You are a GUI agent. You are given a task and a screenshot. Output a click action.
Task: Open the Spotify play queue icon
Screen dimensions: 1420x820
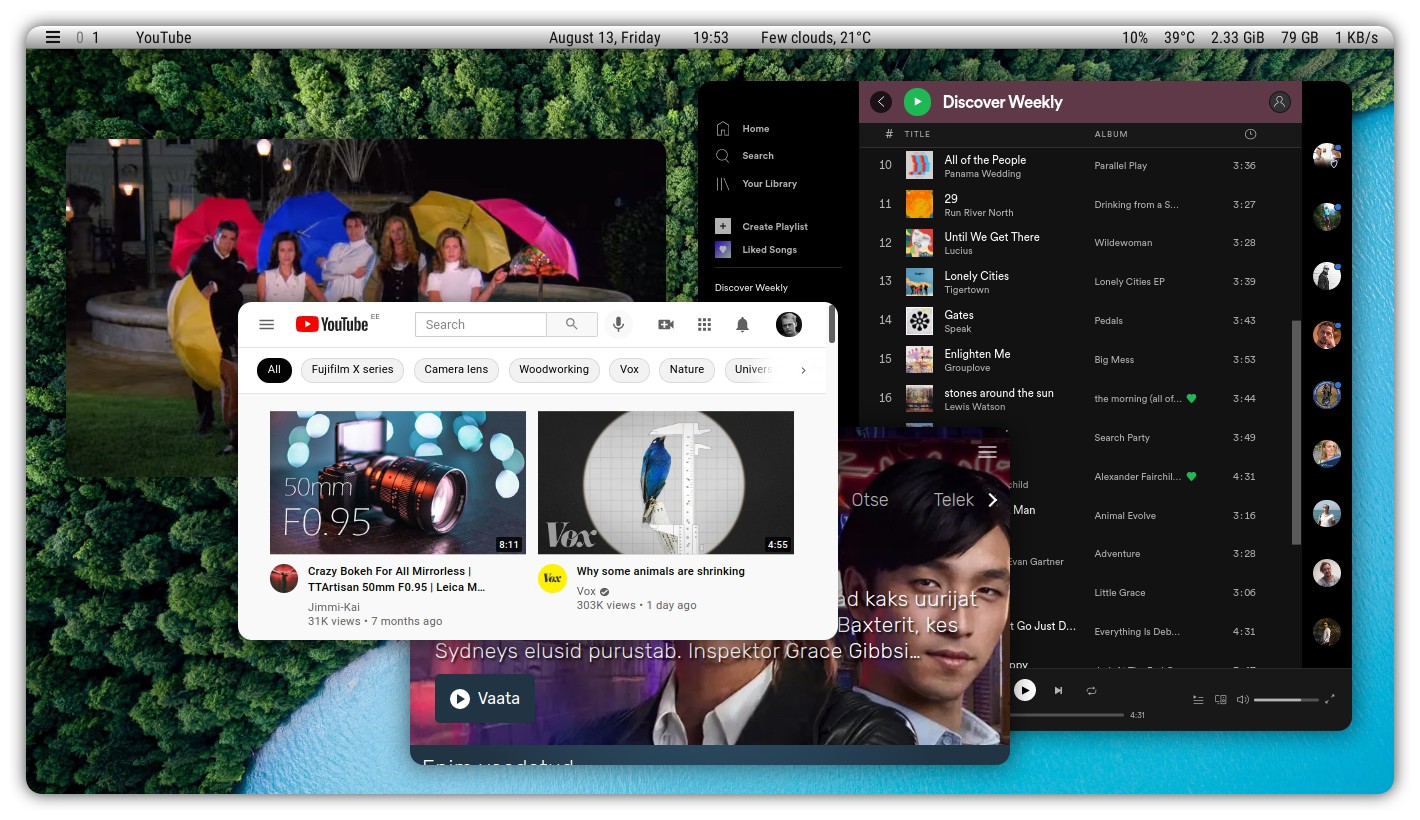1198,700
